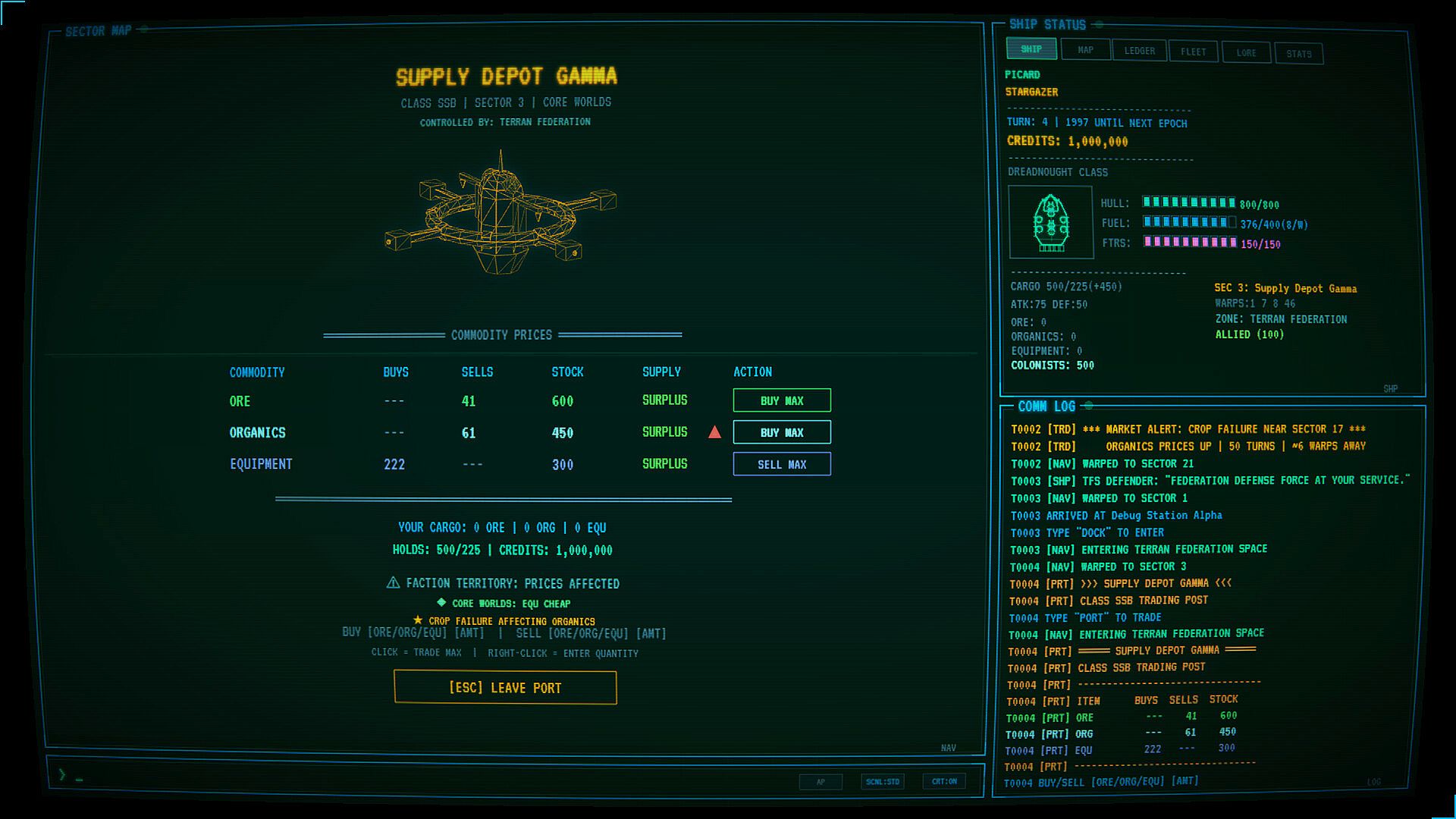This screenshot has width=1456, height=819.
Task: Click the dreadnought ship icon
Action: [1051, 223]
